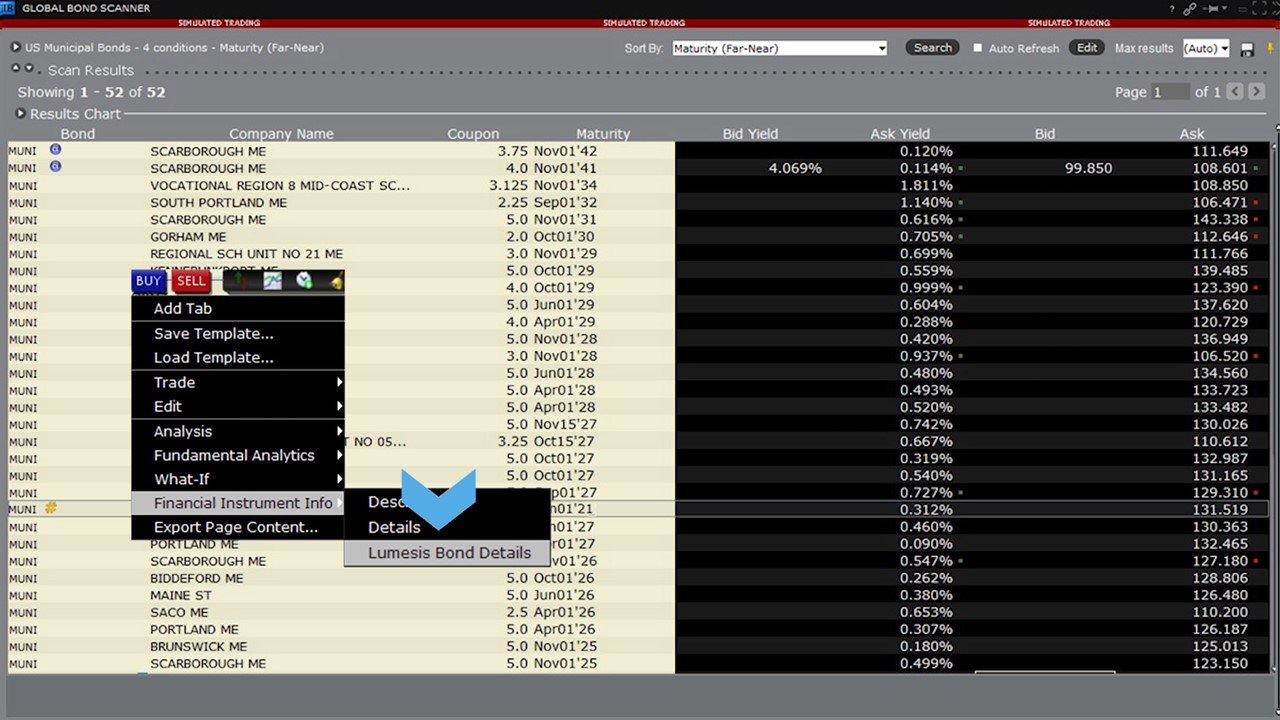This screenshot has height=720, width=1280.
Task: Open the Sort By Maturity dropdown
Action: pyautogui.click(x=779, y=48)
